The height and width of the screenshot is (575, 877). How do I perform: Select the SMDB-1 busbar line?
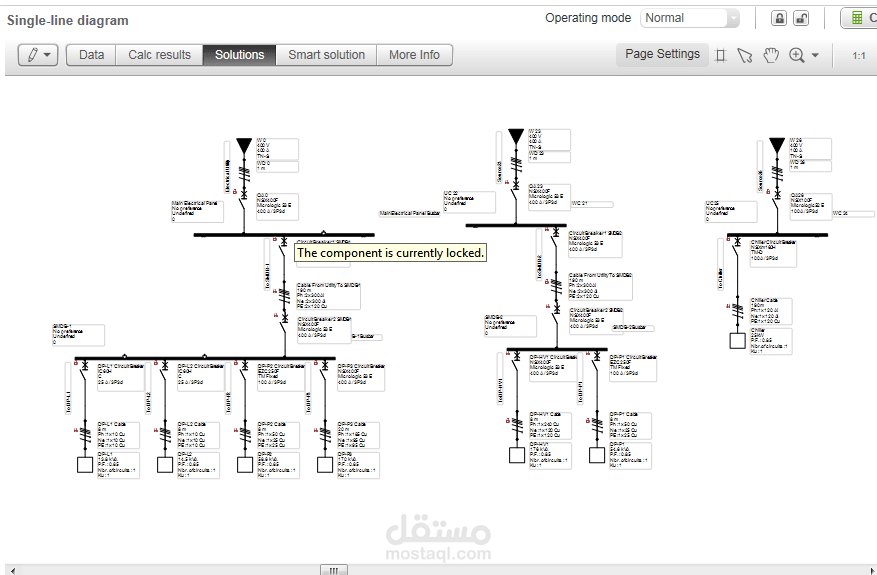pos(205,358)
